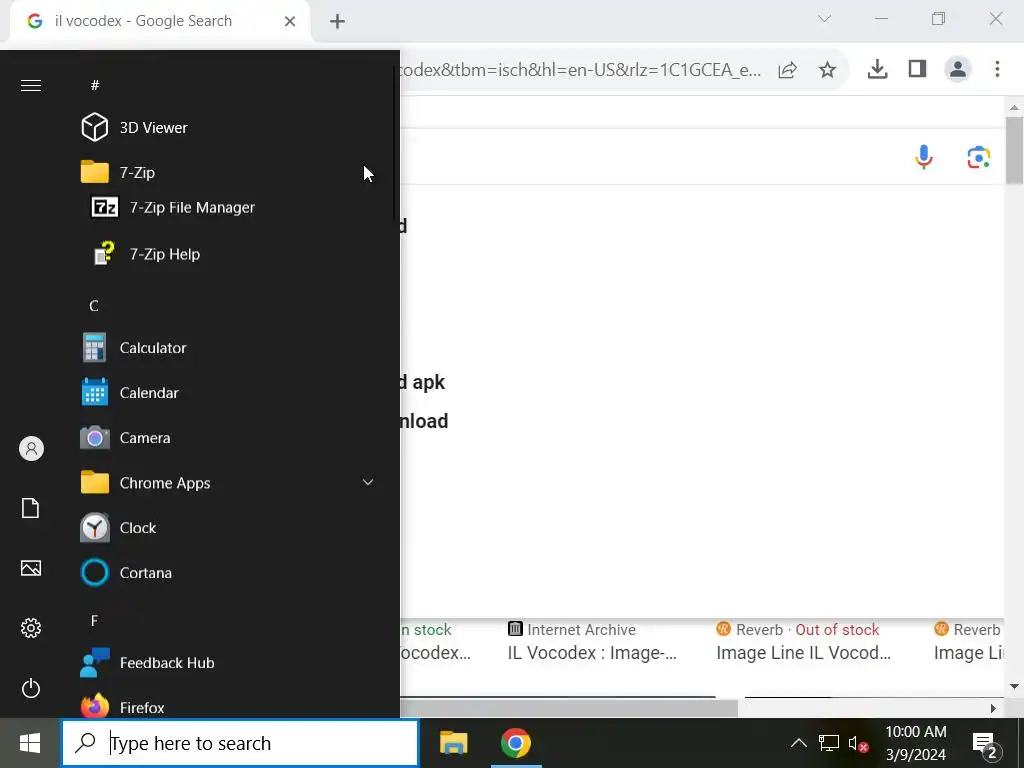Click the C letter group header
Screen dimensions: 1024x768
tap(94, 306)
